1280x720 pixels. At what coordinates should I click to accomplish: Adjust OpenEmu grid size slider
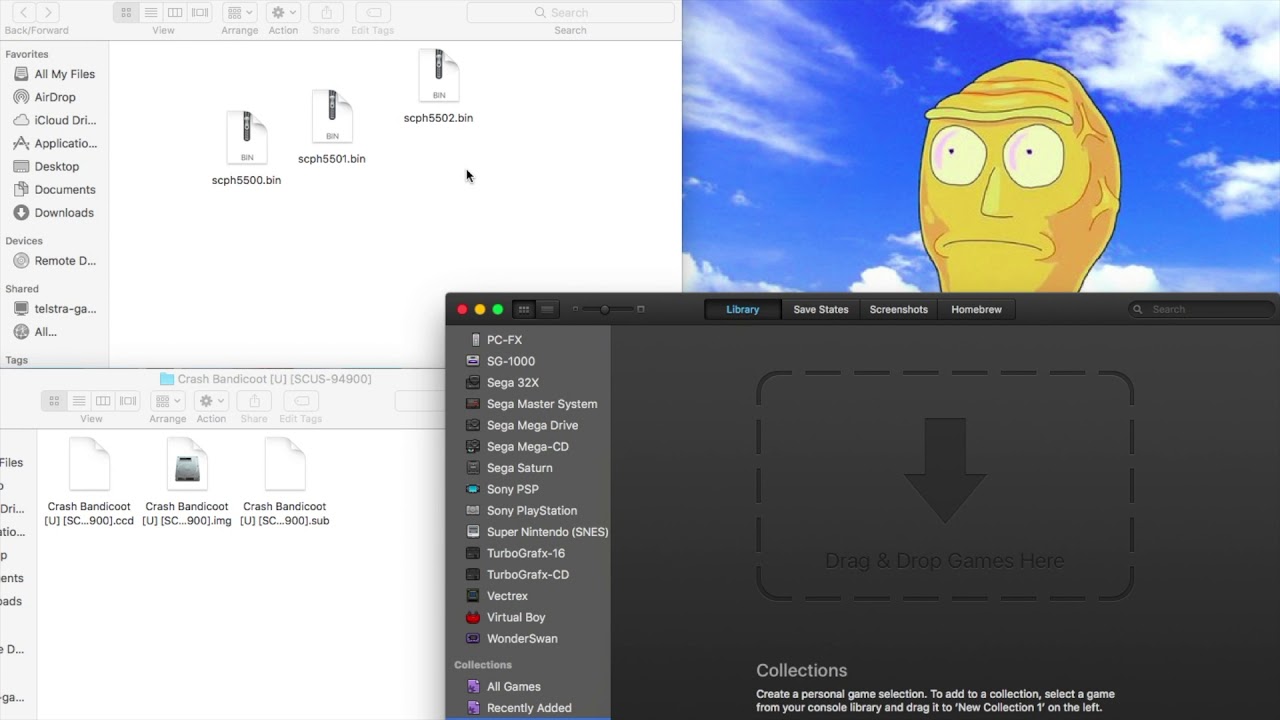(605, 309)
